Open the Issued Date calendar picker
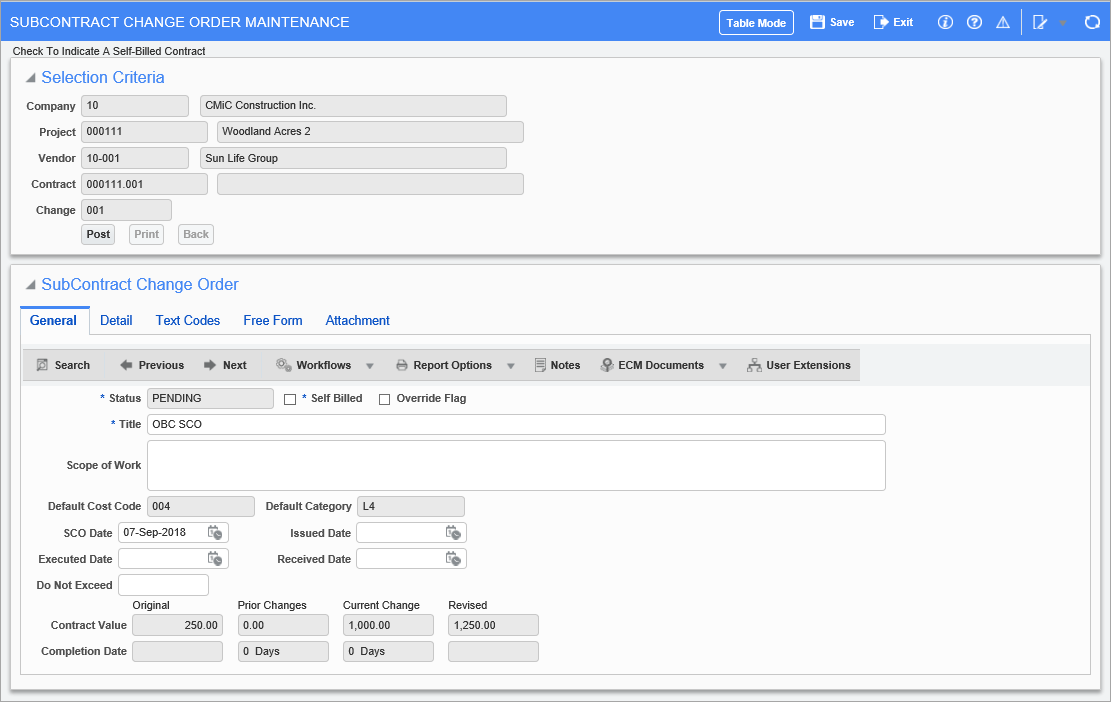The height and width of the screenshot is (702, 1111). click(453, 533)
